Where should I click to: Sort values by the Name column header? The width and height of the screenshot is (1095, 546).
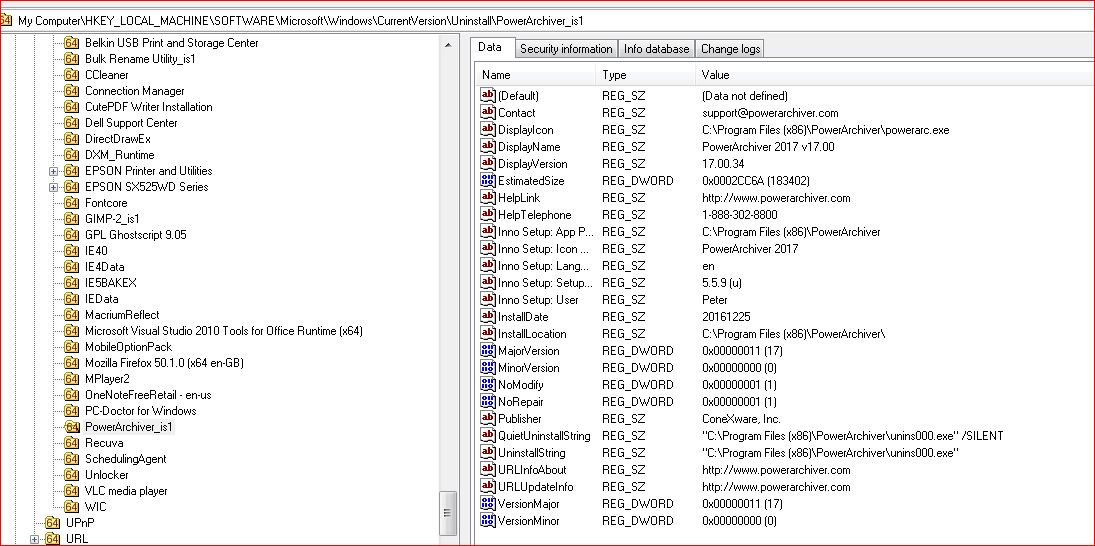[x=536, y=75]
